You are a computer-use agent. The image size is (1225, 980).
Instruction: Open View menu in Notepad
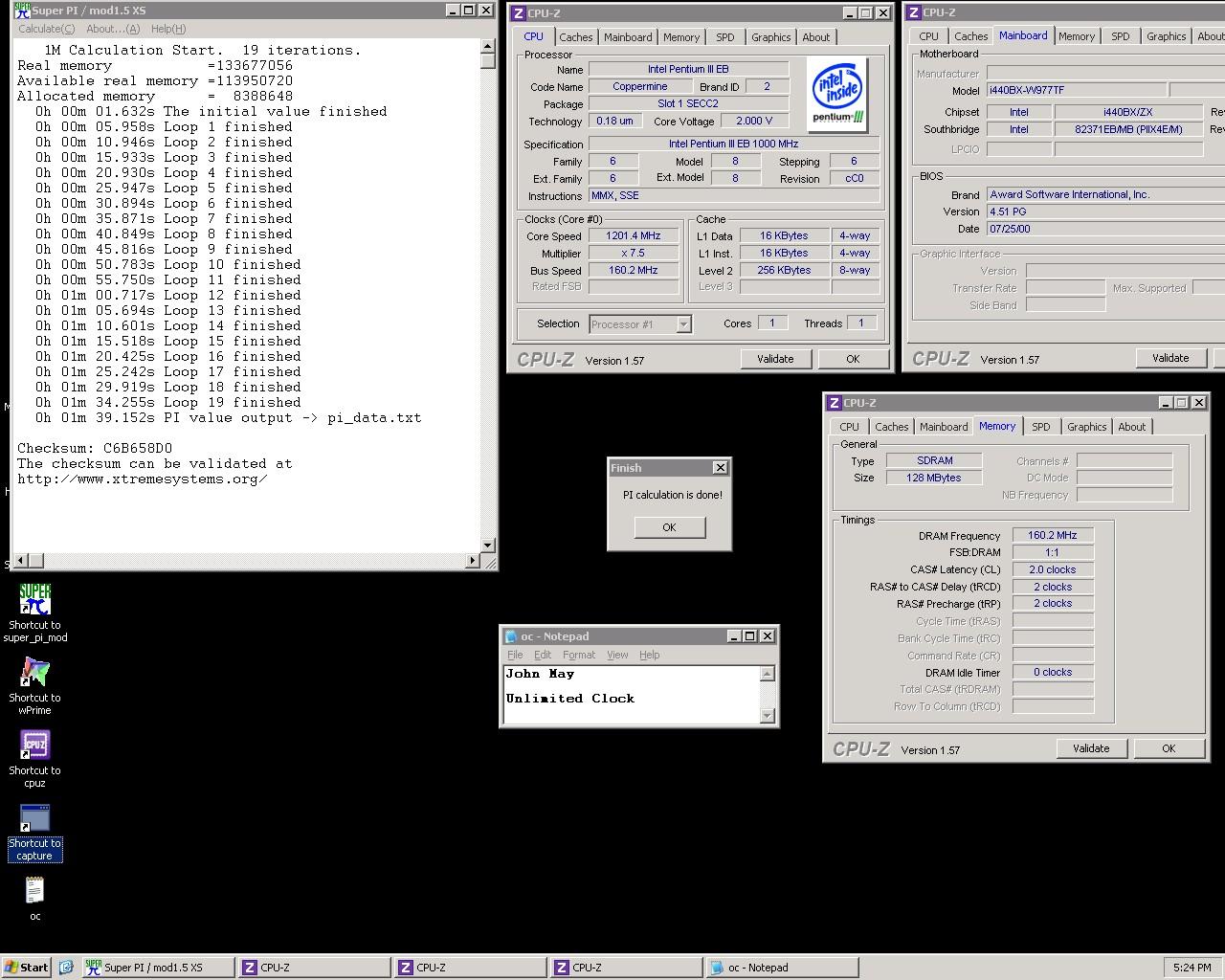tap(617, 655)
